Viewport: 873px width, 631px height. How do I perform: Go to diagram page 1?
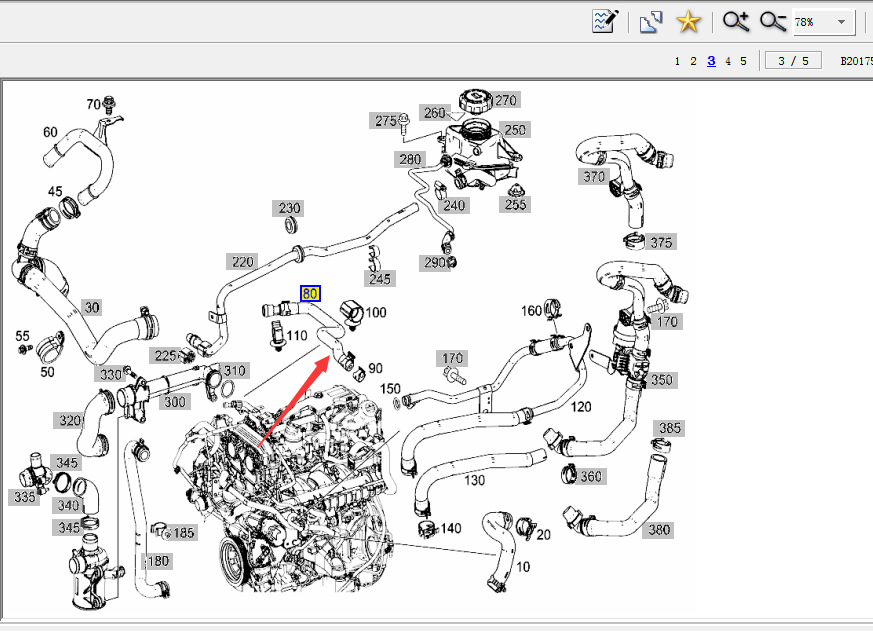pos(677,61)
